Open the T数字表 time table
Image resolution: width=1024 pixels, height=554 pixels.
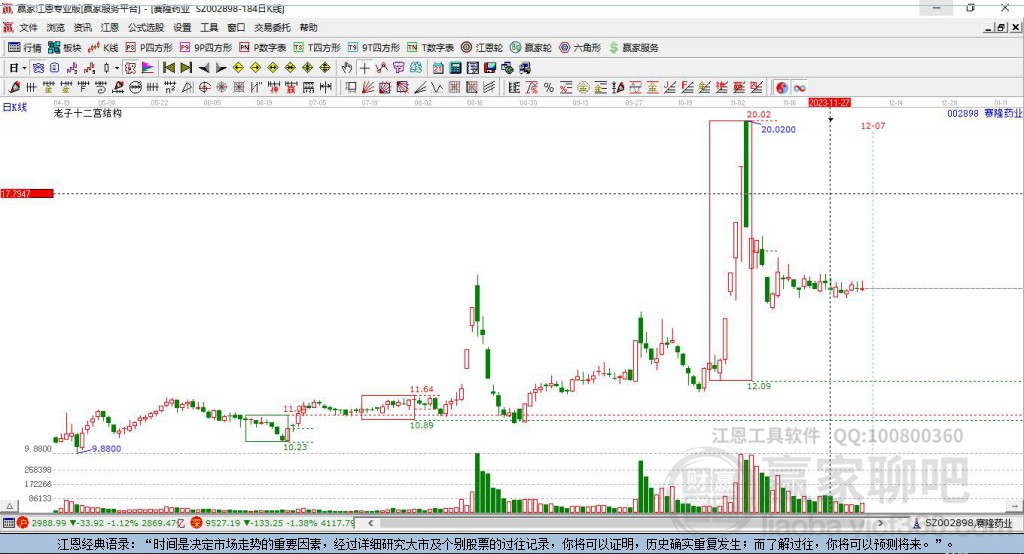point(430,48)
